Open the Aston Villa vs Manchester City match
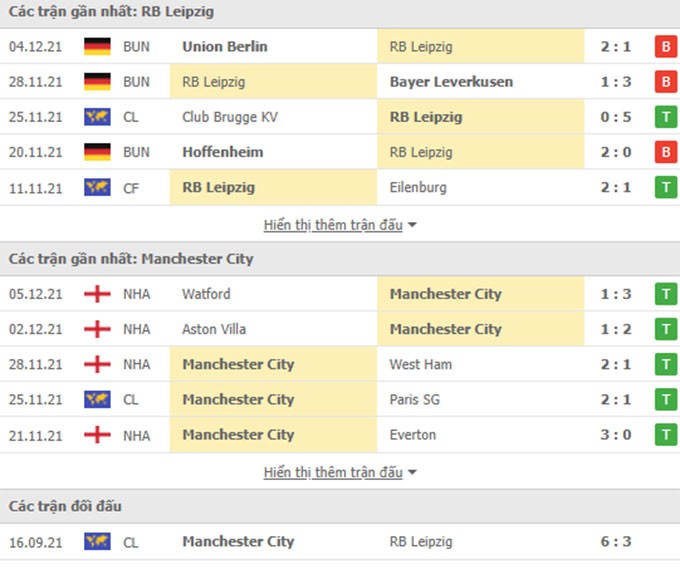 point(340,329)
